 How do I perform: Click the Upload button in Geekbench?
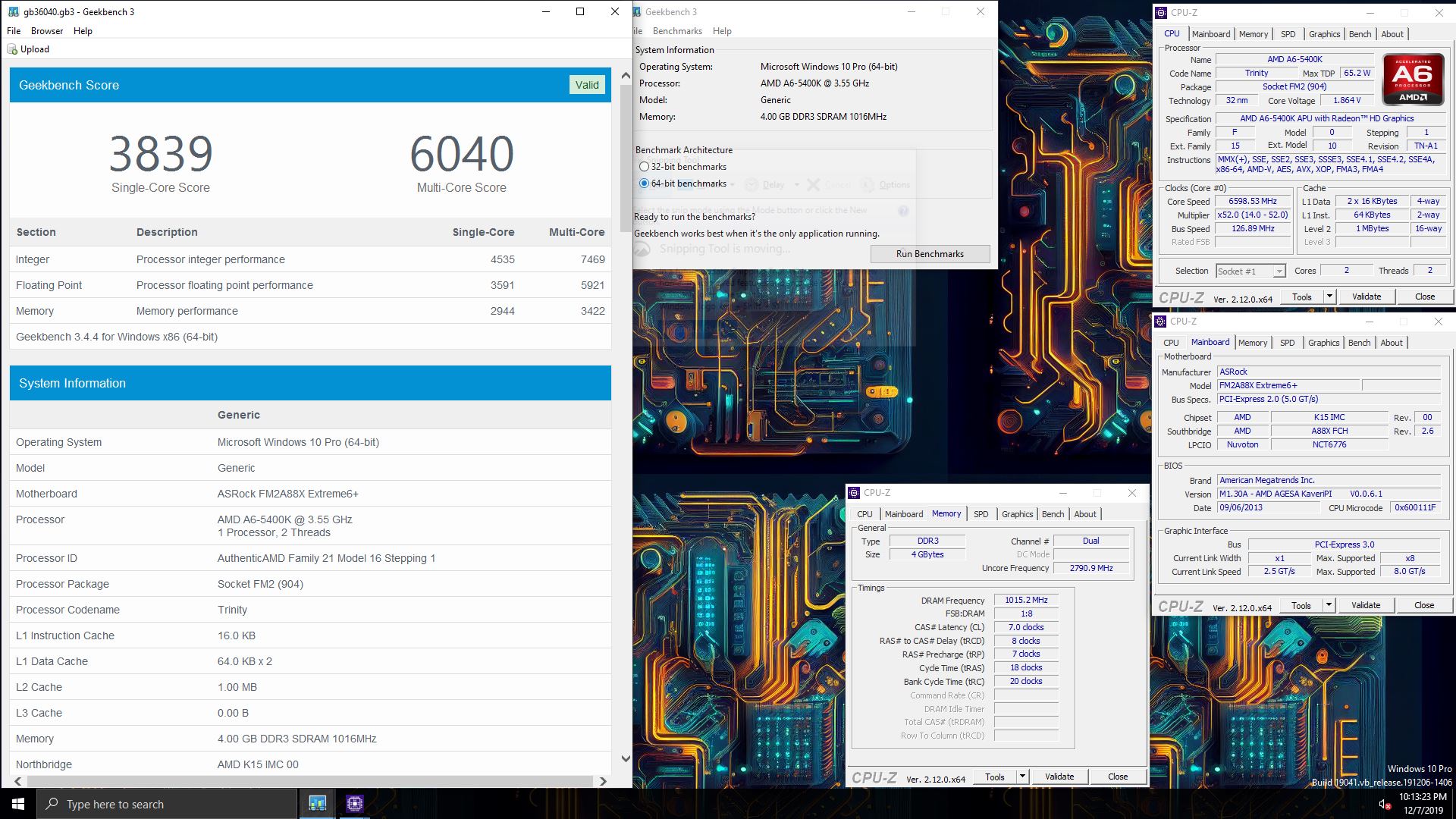[28, 49]
